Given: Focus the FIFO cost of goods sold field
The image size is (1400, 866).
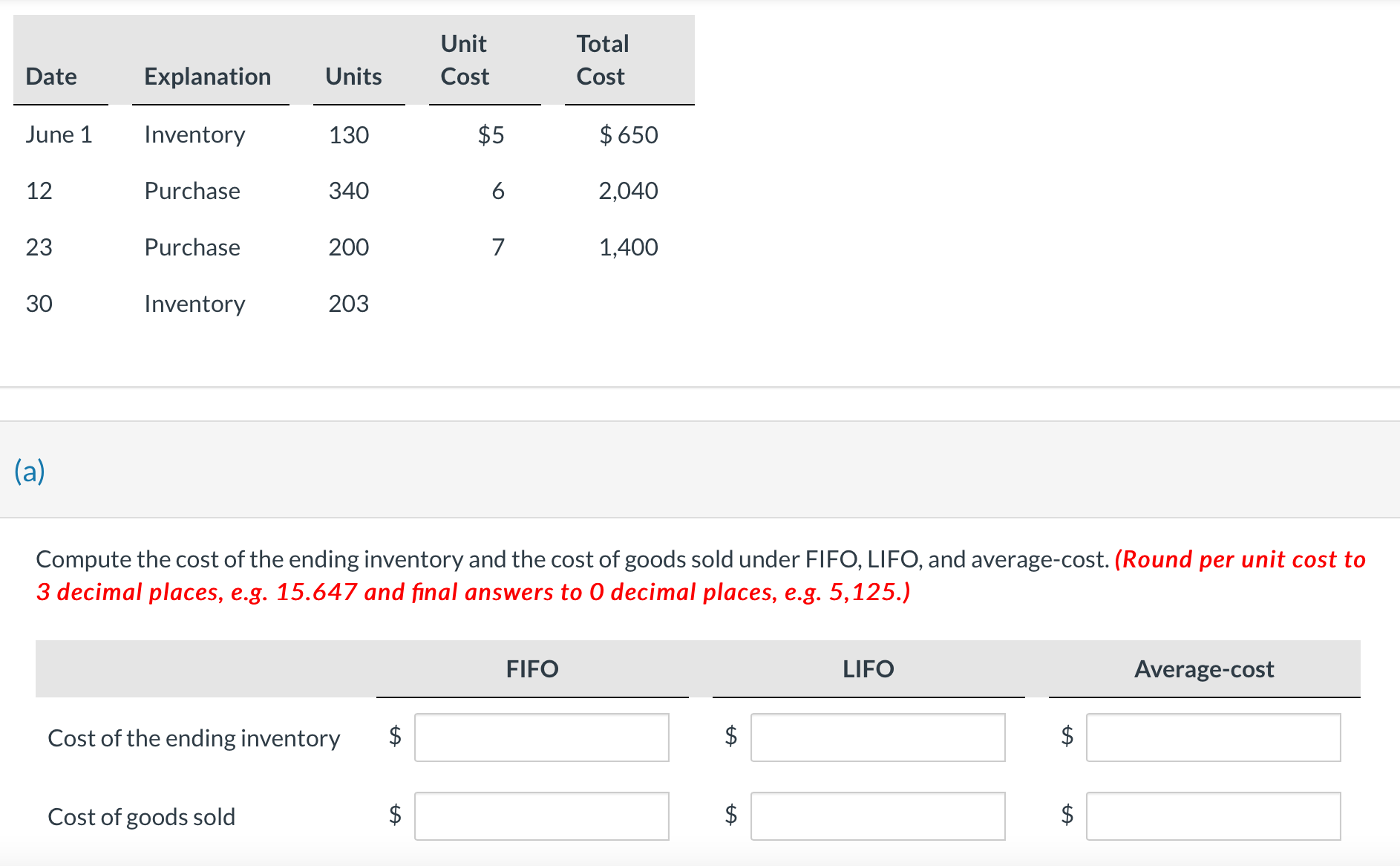Looking at the screenshot, I should point(541,815).
